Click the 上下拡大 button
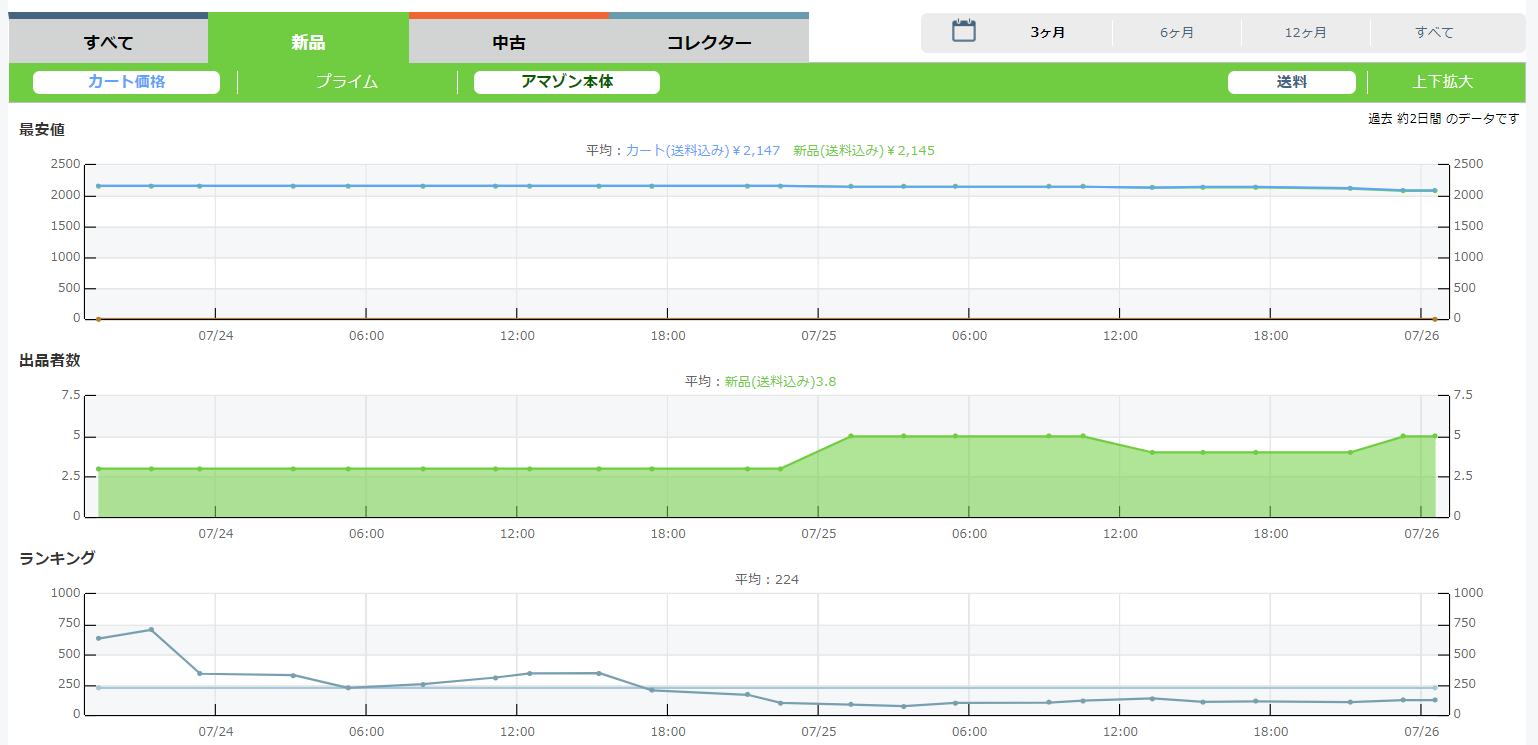Viewport: 1538px width, 745px height. 1442,82
